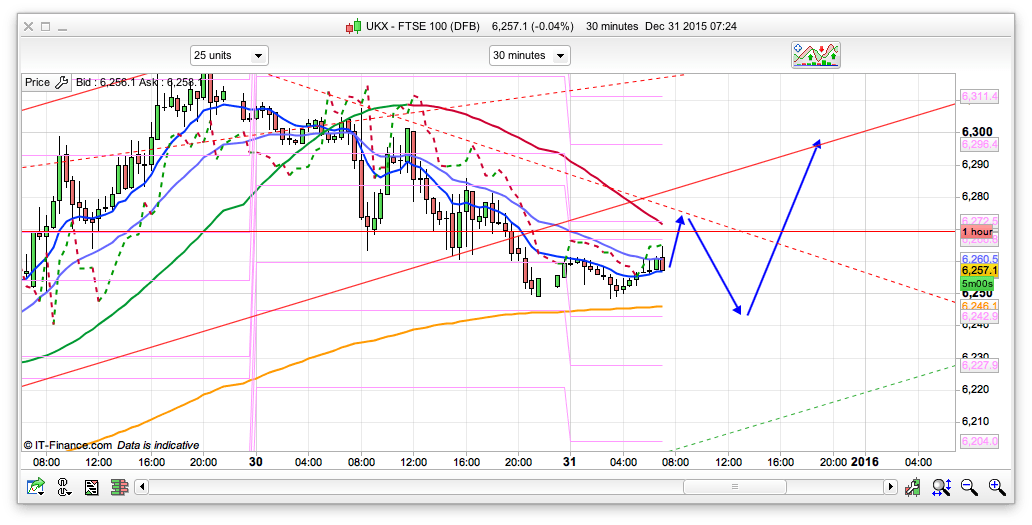The width and height of the screenshot is (1032, 525).
Task: Click the red-green order book icon
Action: [119, 487]
